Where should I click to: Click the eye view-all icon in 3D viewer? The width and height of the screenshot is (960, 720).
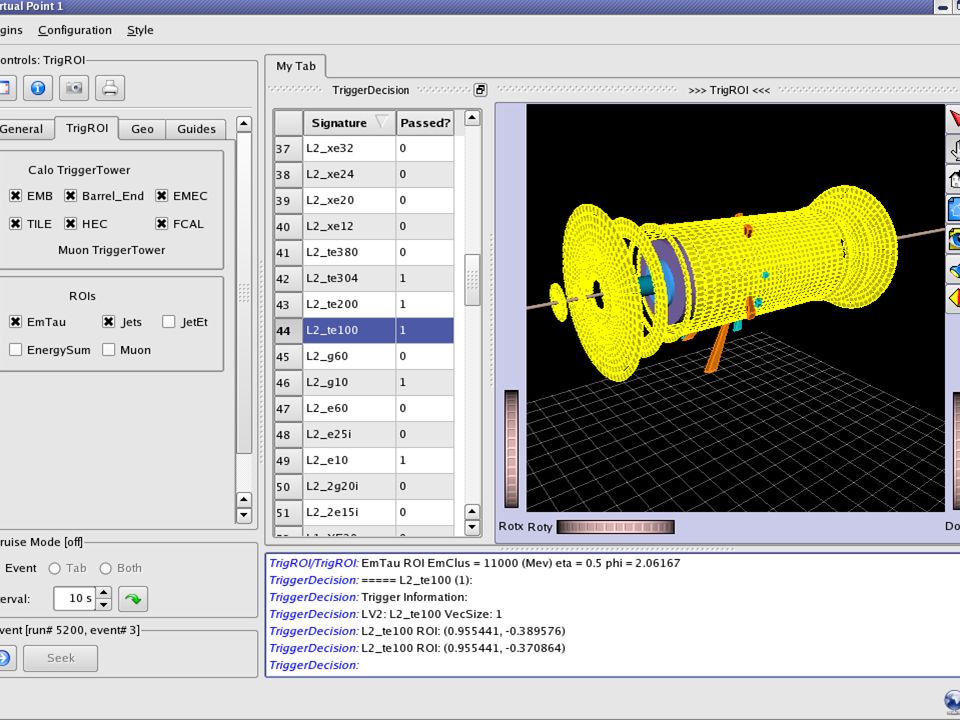(954, 238)
